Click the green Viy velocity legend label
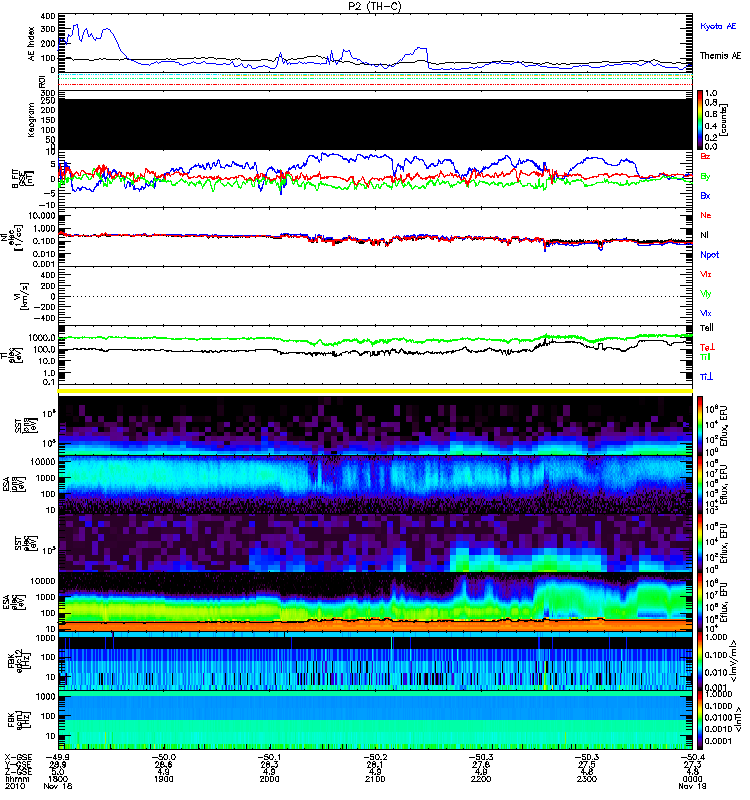 (x=705, y=294)
